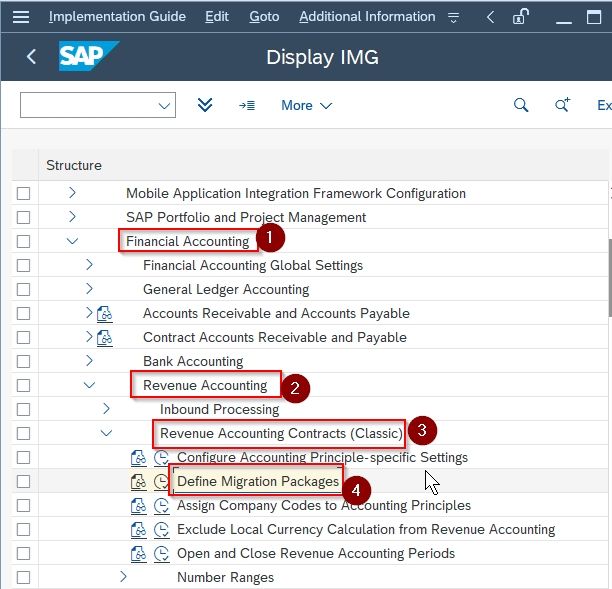
Task: Expand Bank Accounting node
Action: pos(89,361)
